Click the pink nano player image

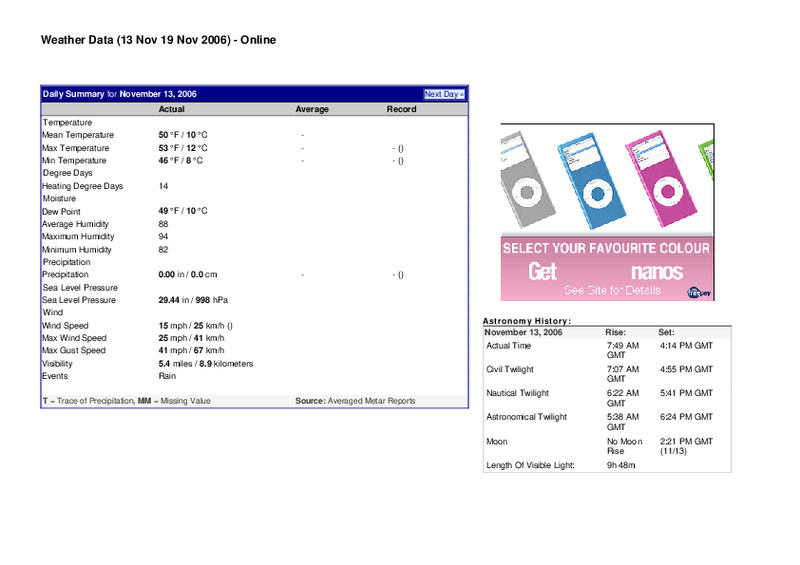(x=660, y=178)
